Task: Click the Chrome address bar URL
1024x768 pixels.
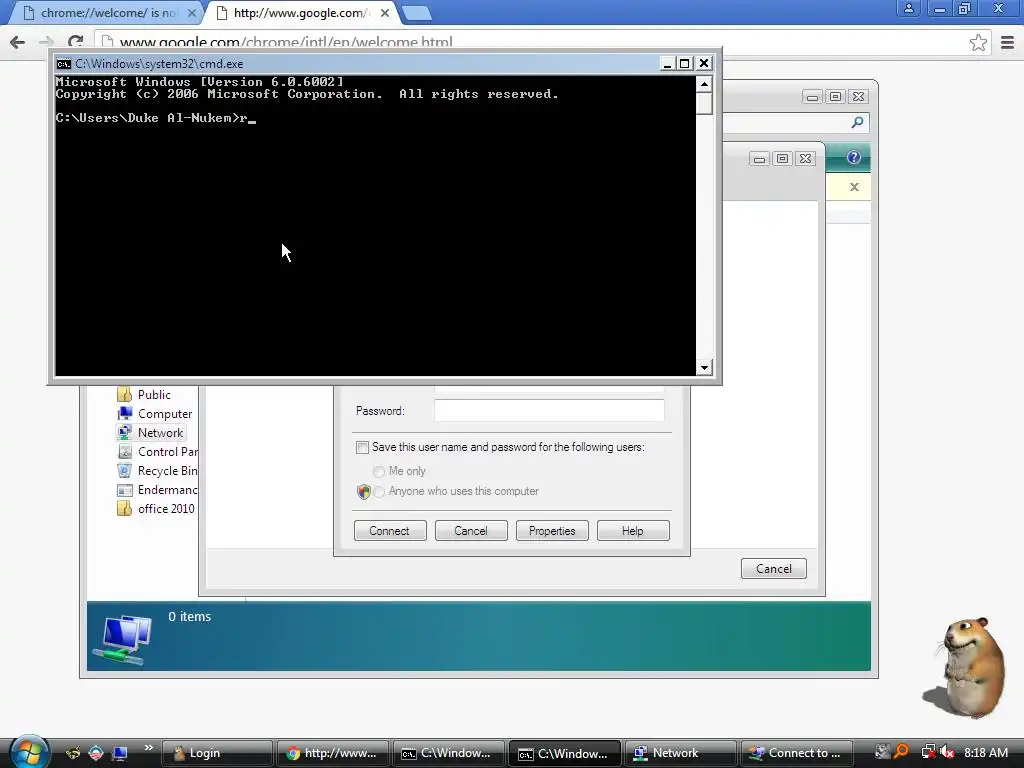Action: pyautogui.click(x=286, y=42)
